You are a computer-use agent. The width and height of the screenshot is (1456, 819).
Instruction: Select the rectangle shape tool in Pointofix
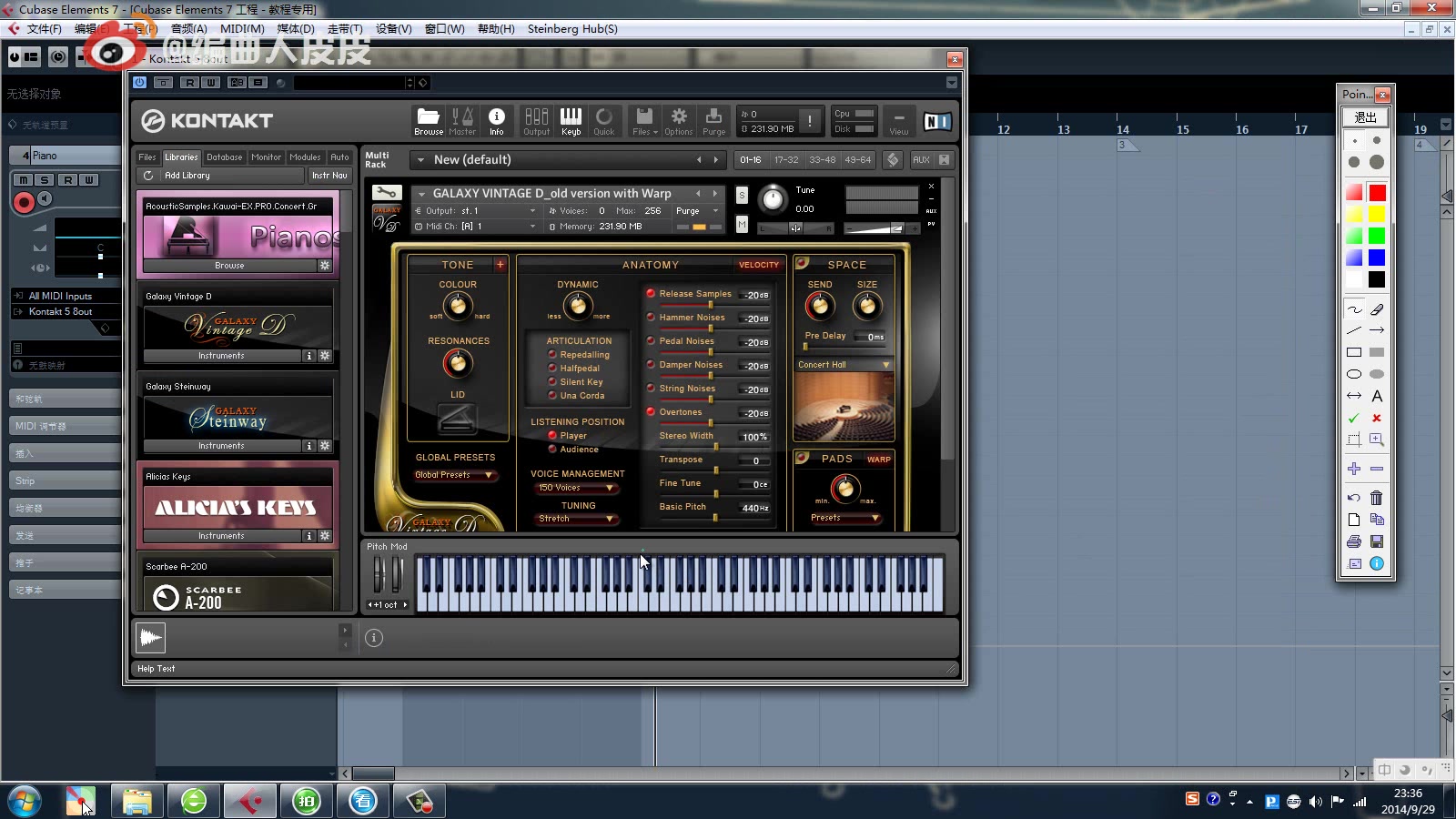(1354, 352)
